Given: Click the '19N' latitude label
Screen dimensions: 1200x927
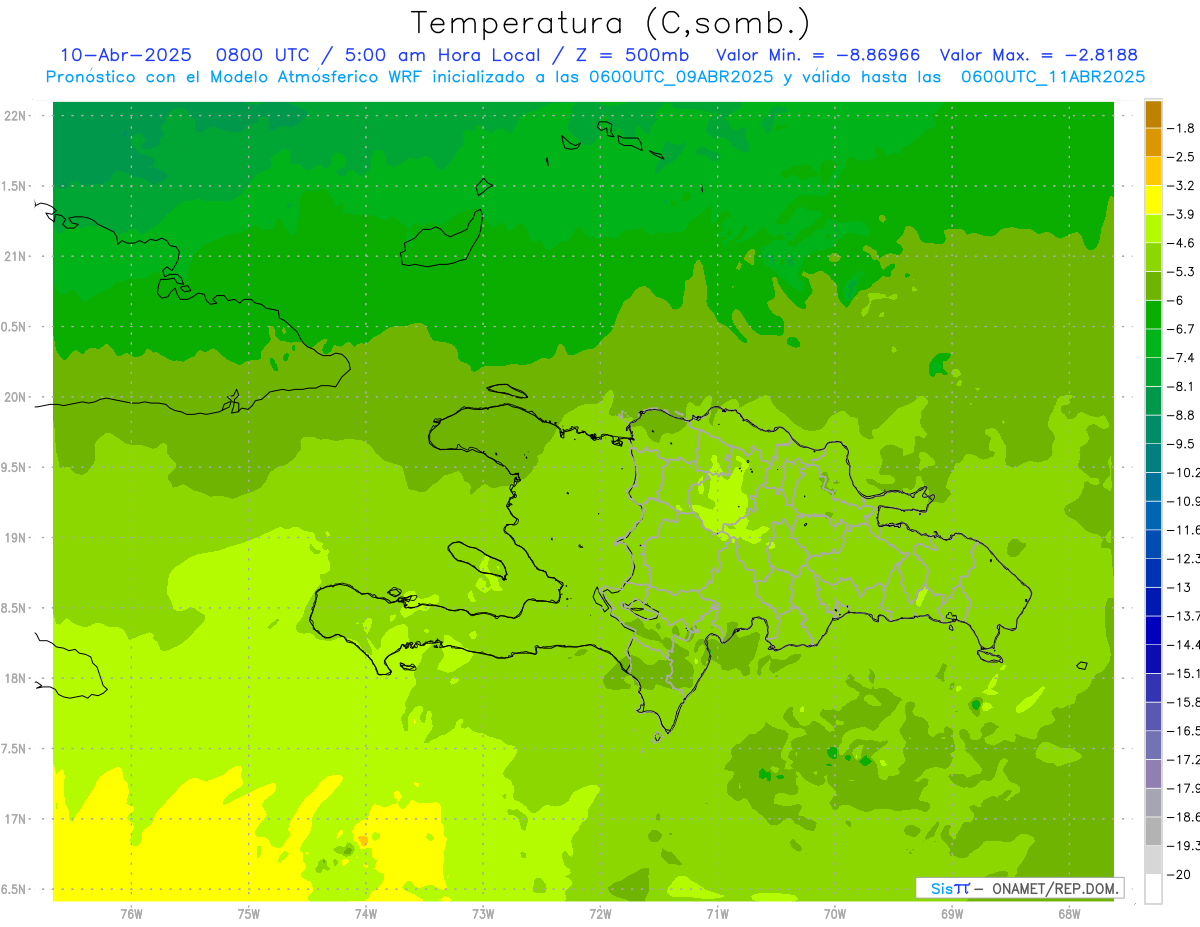Looking at the screenshot, I should [16, 538].
